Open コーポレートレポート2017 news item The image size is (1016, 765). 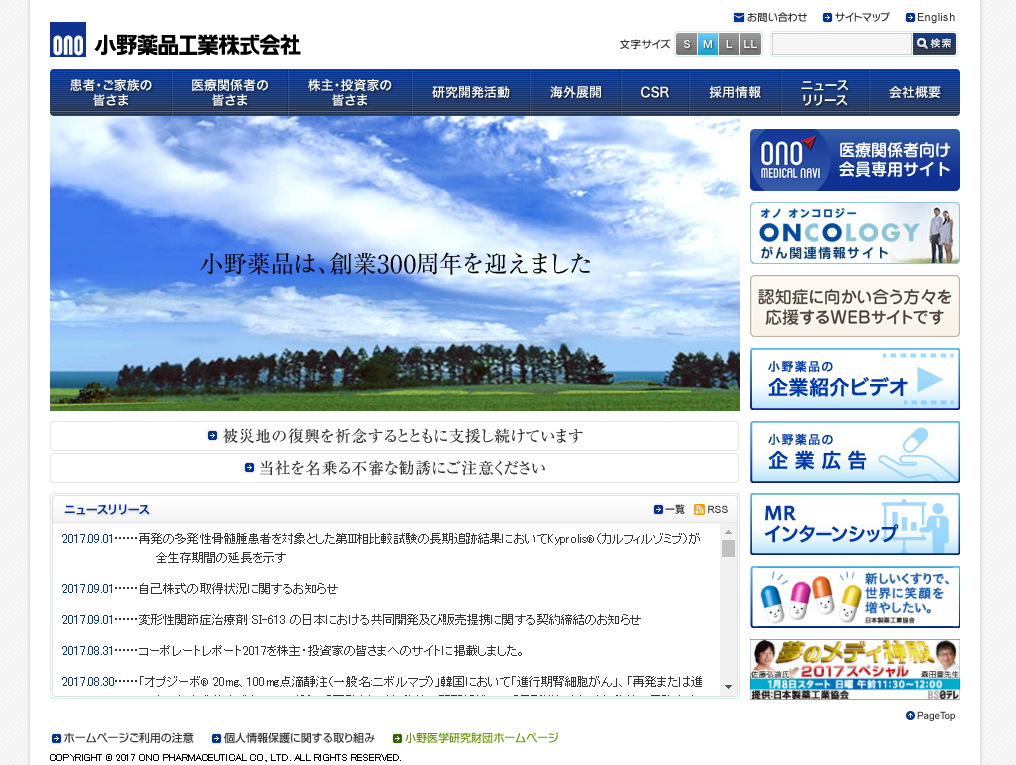332,650
